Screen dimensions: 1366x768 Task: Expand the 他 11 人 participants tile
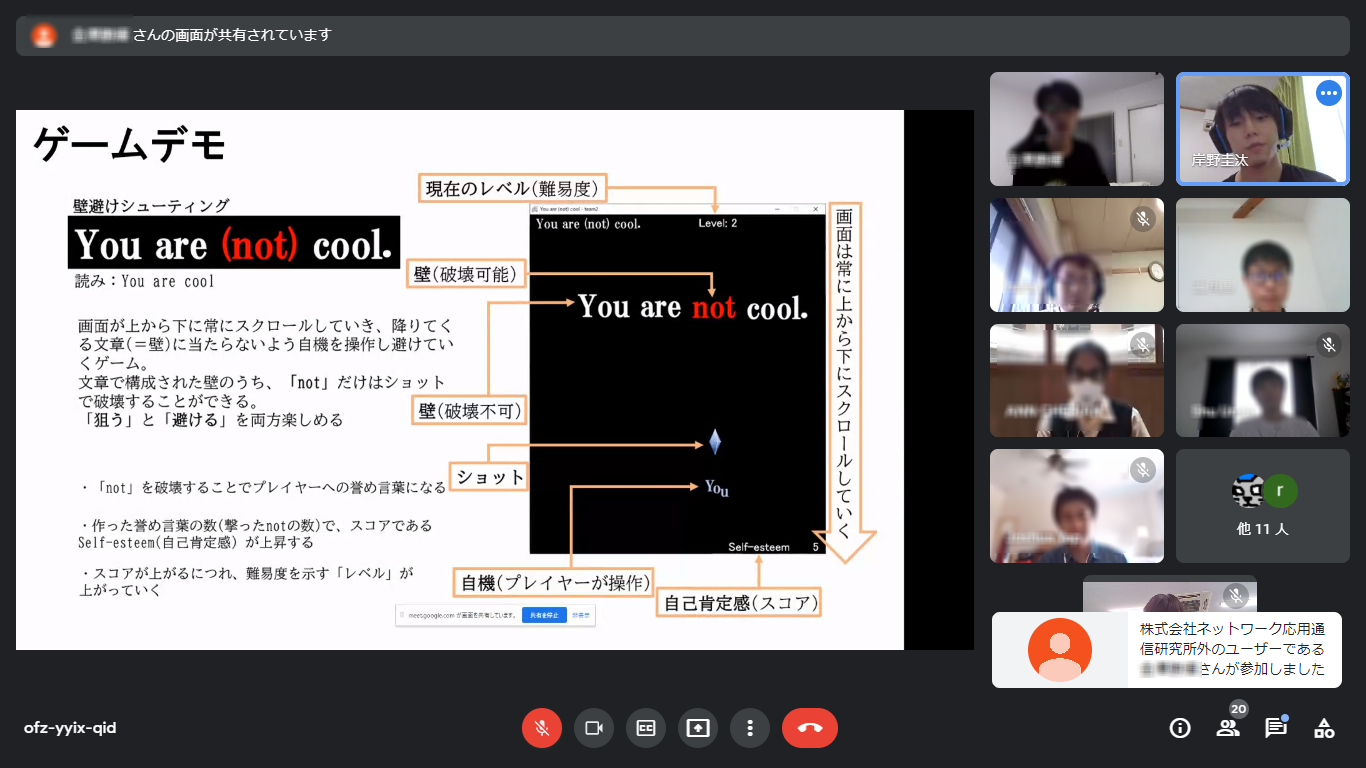point(1262,506)
